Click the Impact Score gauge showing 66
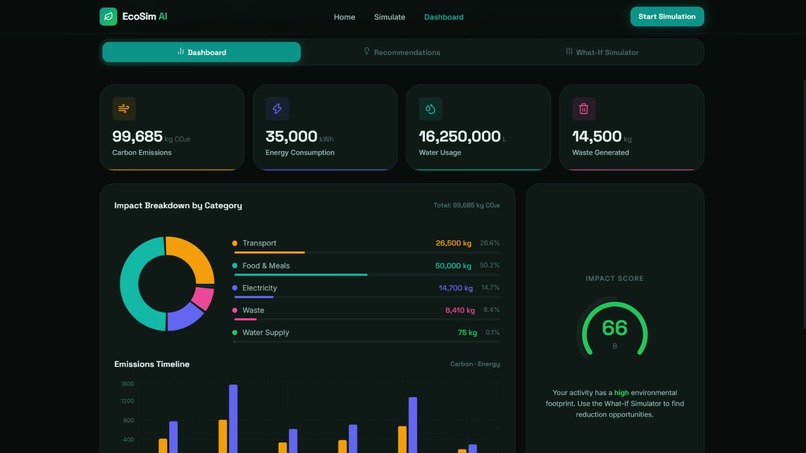 pyautogui.click(x=615, y=329)
